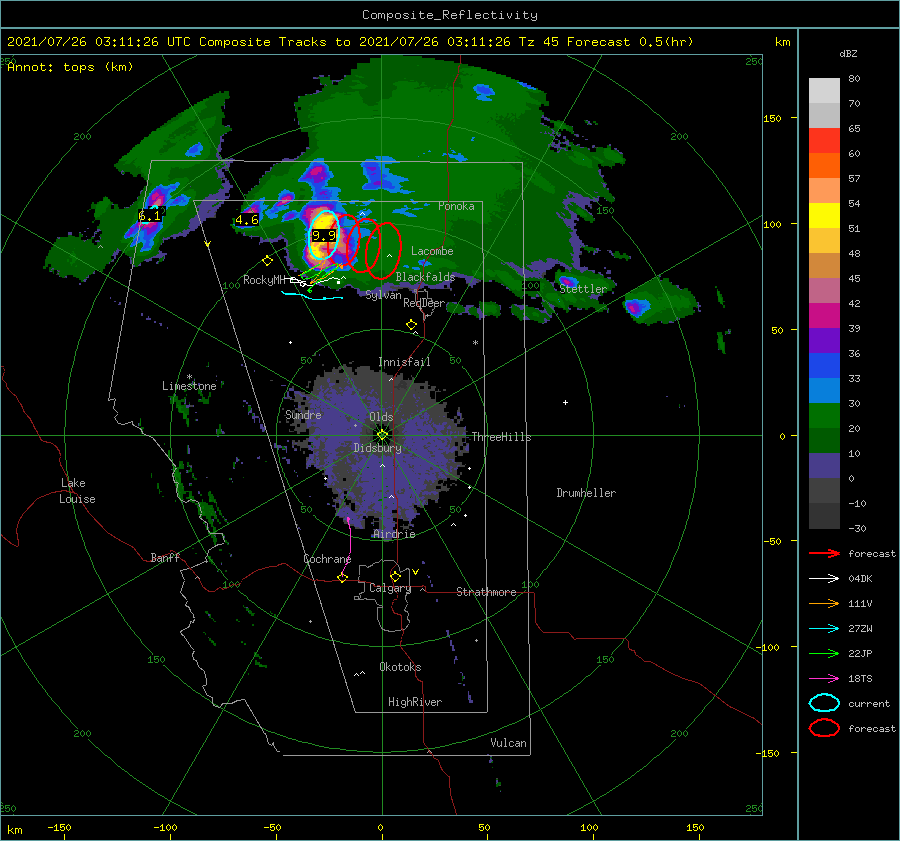900x841 pixels.
Task: Click the Blackfalds city label
Action: pos(425,277)
